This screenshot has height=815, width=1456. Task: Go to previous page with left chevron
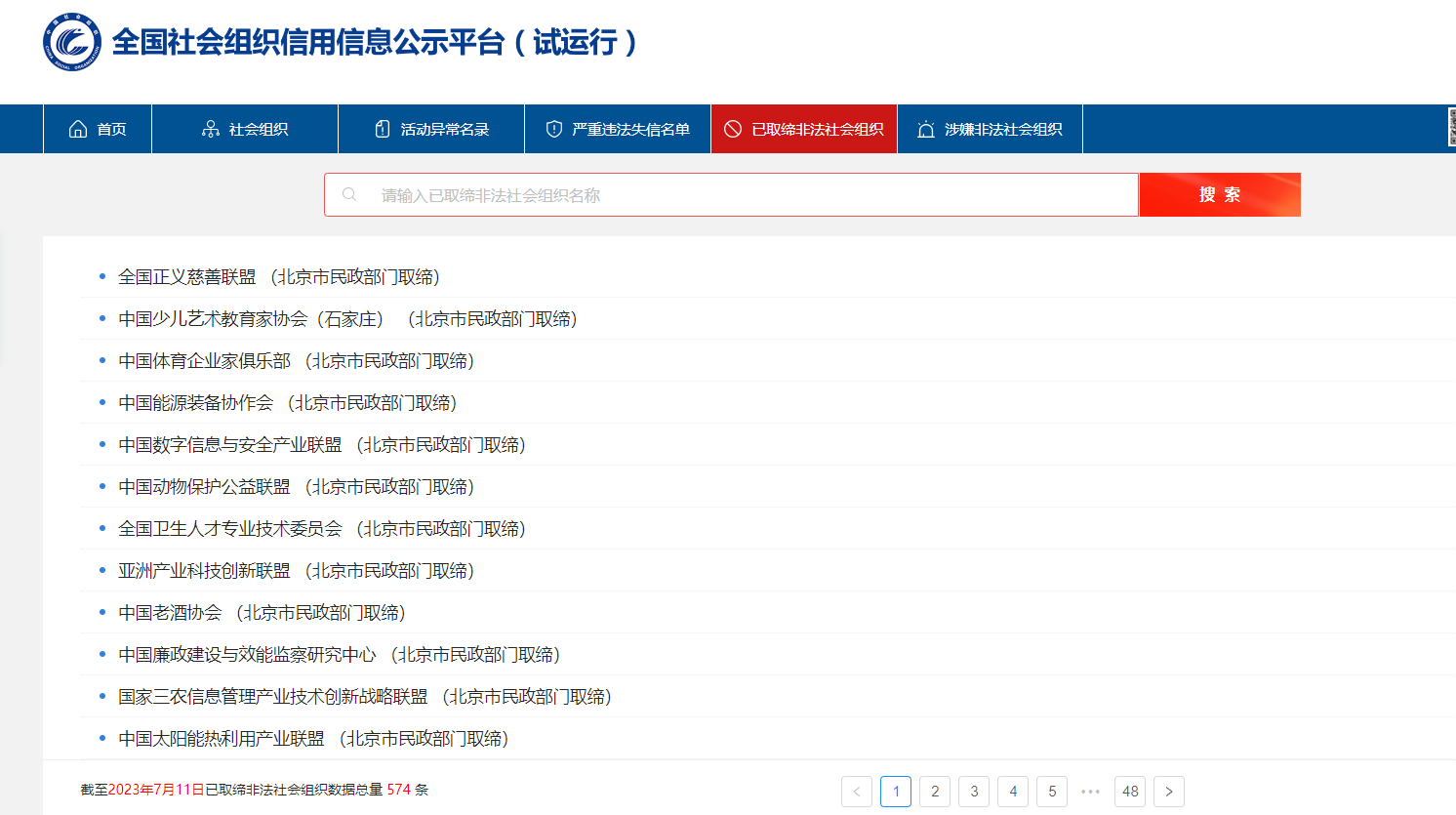pos(857,792)
